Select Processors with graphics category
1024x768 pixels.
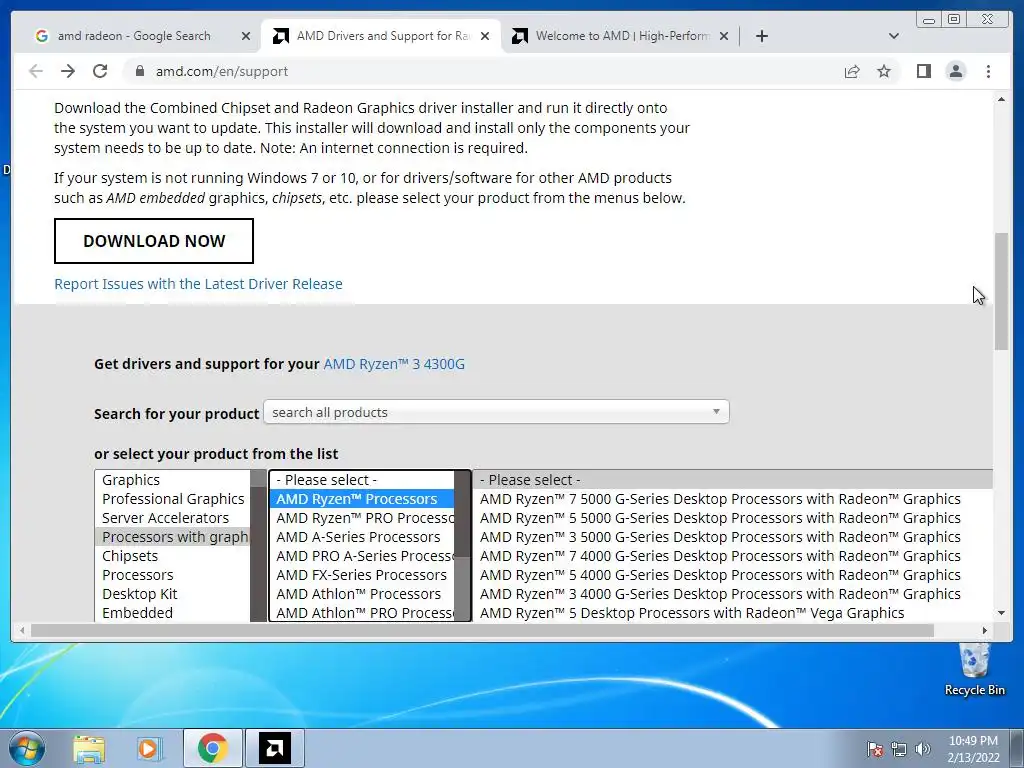173,537
